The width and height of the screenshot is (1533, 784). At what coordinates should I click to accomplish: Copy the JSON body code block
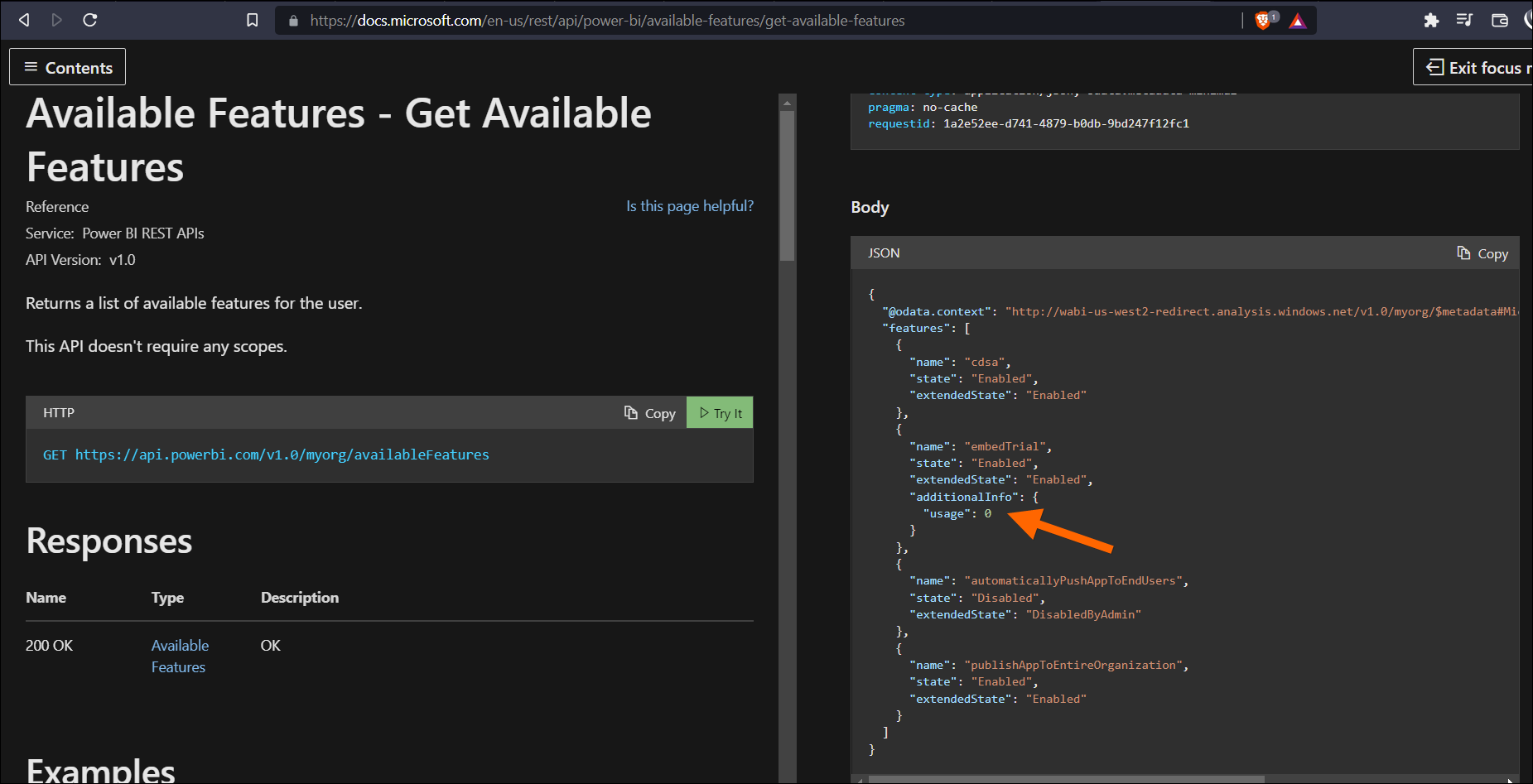[x=1482, y=253]
